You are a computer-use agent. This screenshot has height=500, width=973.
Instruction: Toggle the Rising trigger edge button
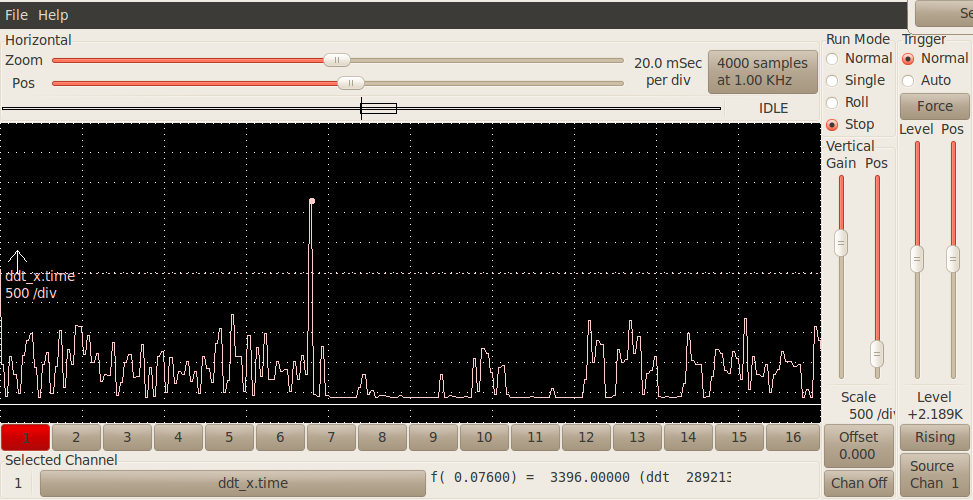coord(934,437)
